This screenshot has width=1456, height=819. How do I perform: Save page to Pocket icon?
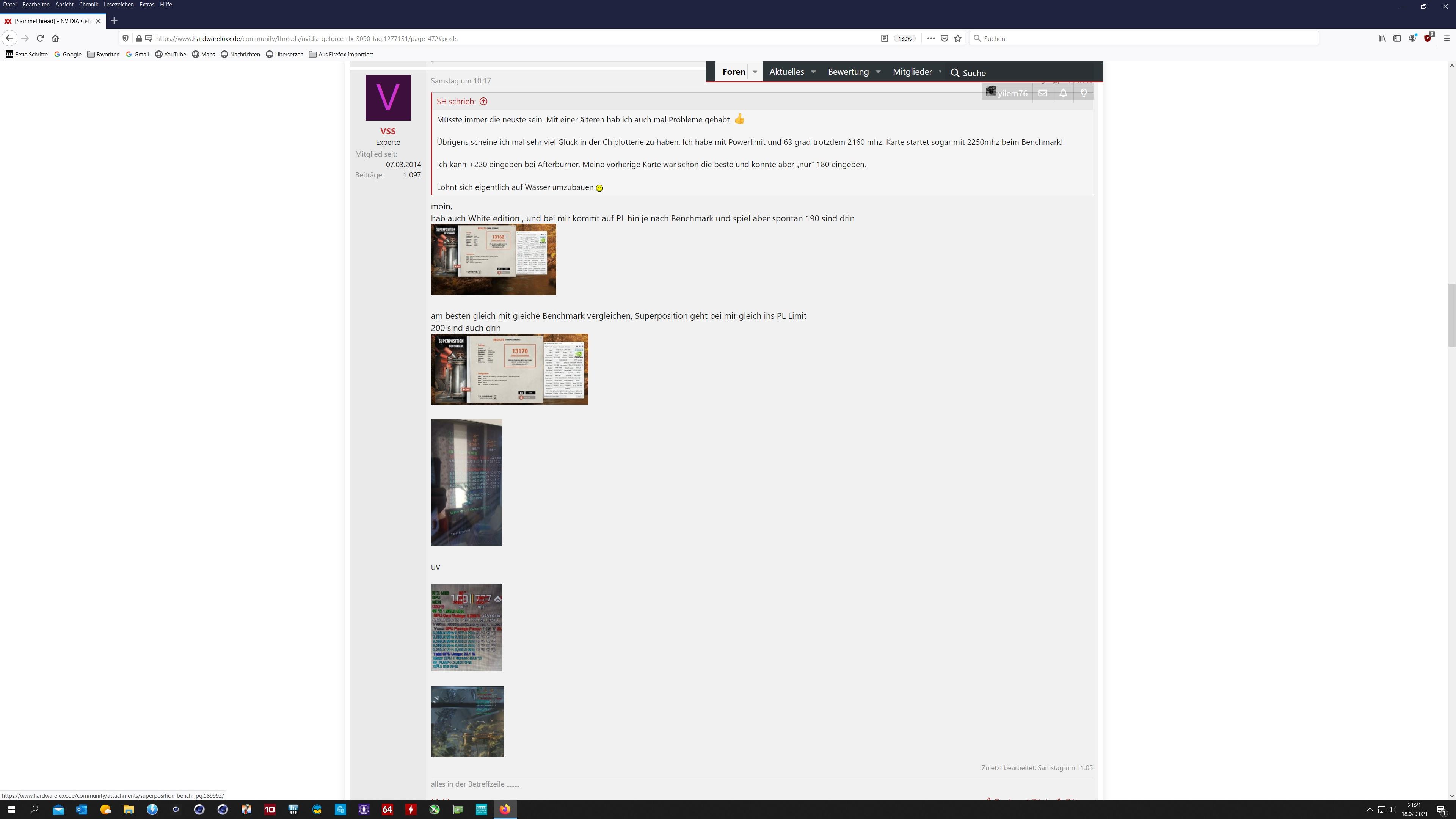tap(944, 38)
